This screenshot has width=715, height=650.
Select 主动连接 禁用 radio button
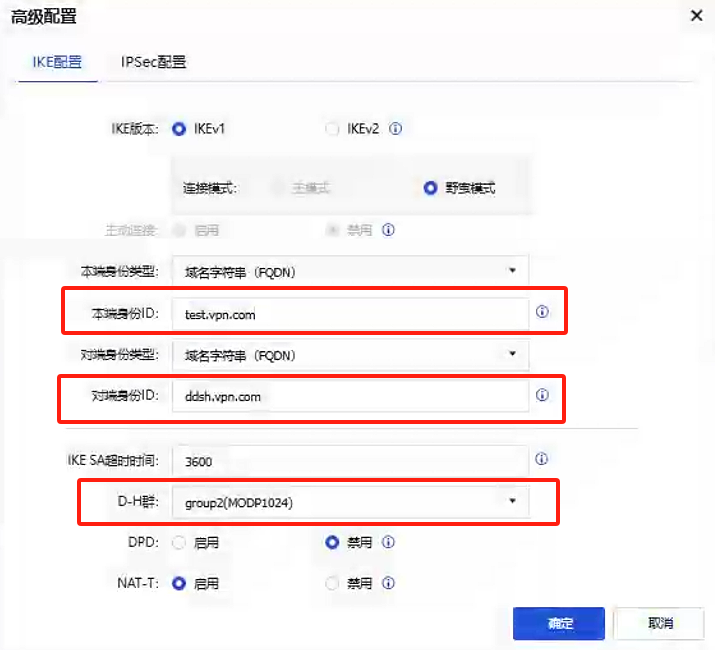click(332, 230)
